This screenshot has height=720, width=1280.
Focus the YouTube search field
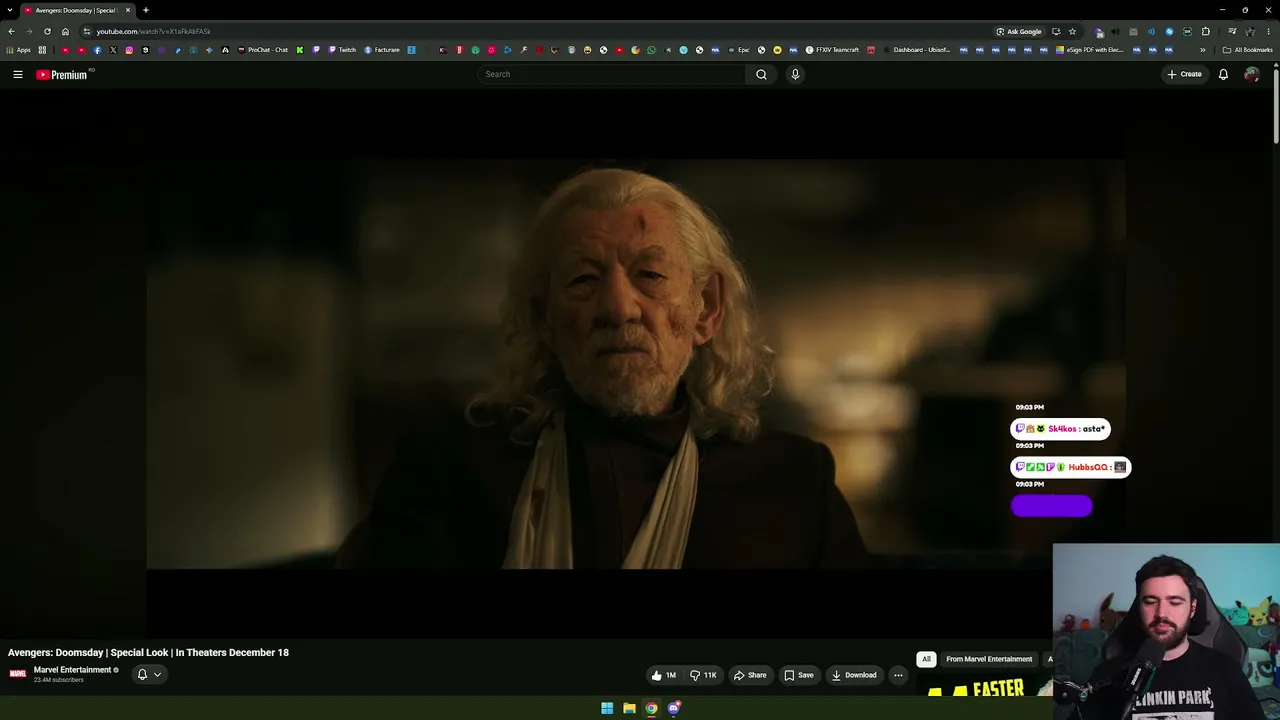click(612, 74)
